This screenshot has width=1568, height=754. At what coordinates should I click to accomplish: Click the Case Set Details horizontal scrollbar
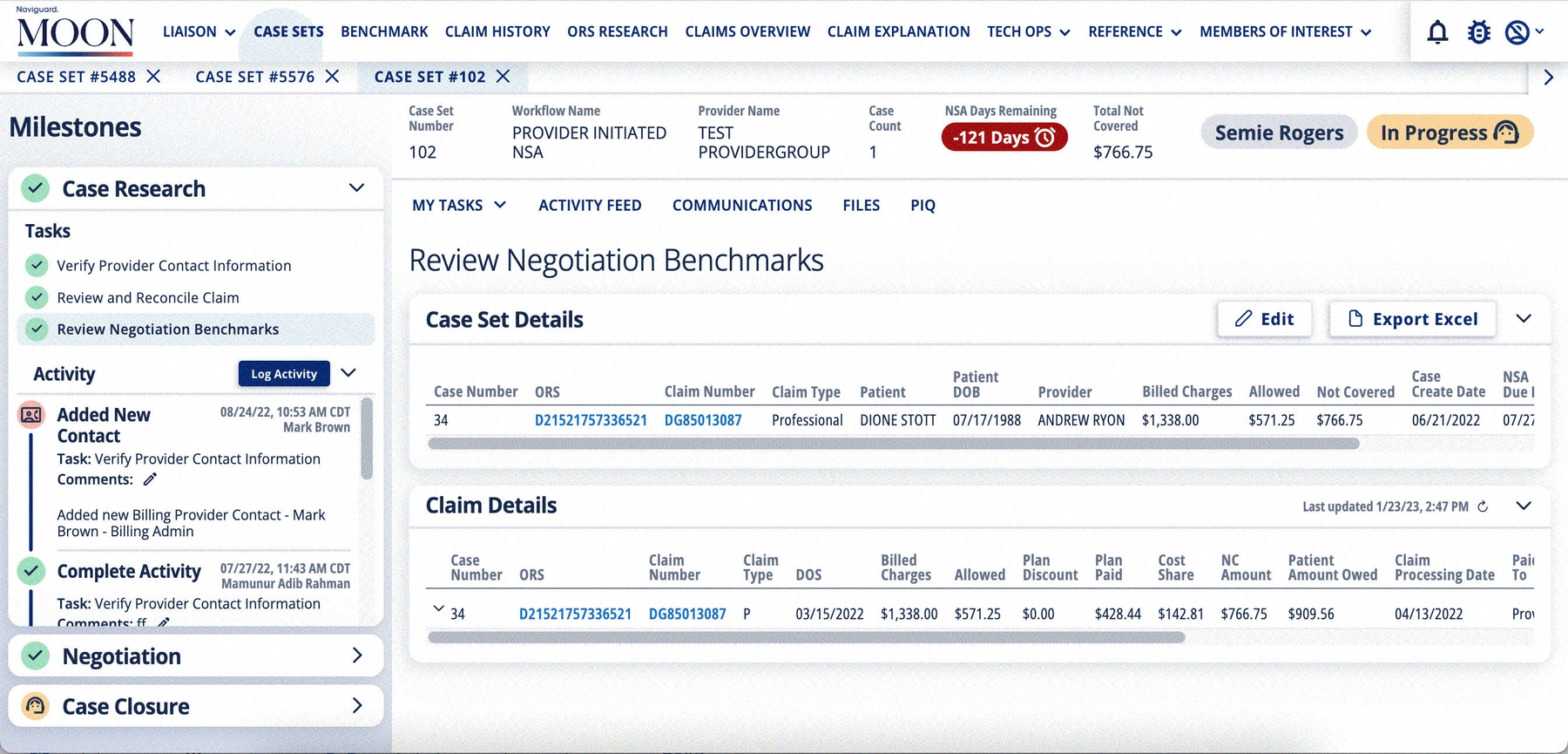click(893, 444)
